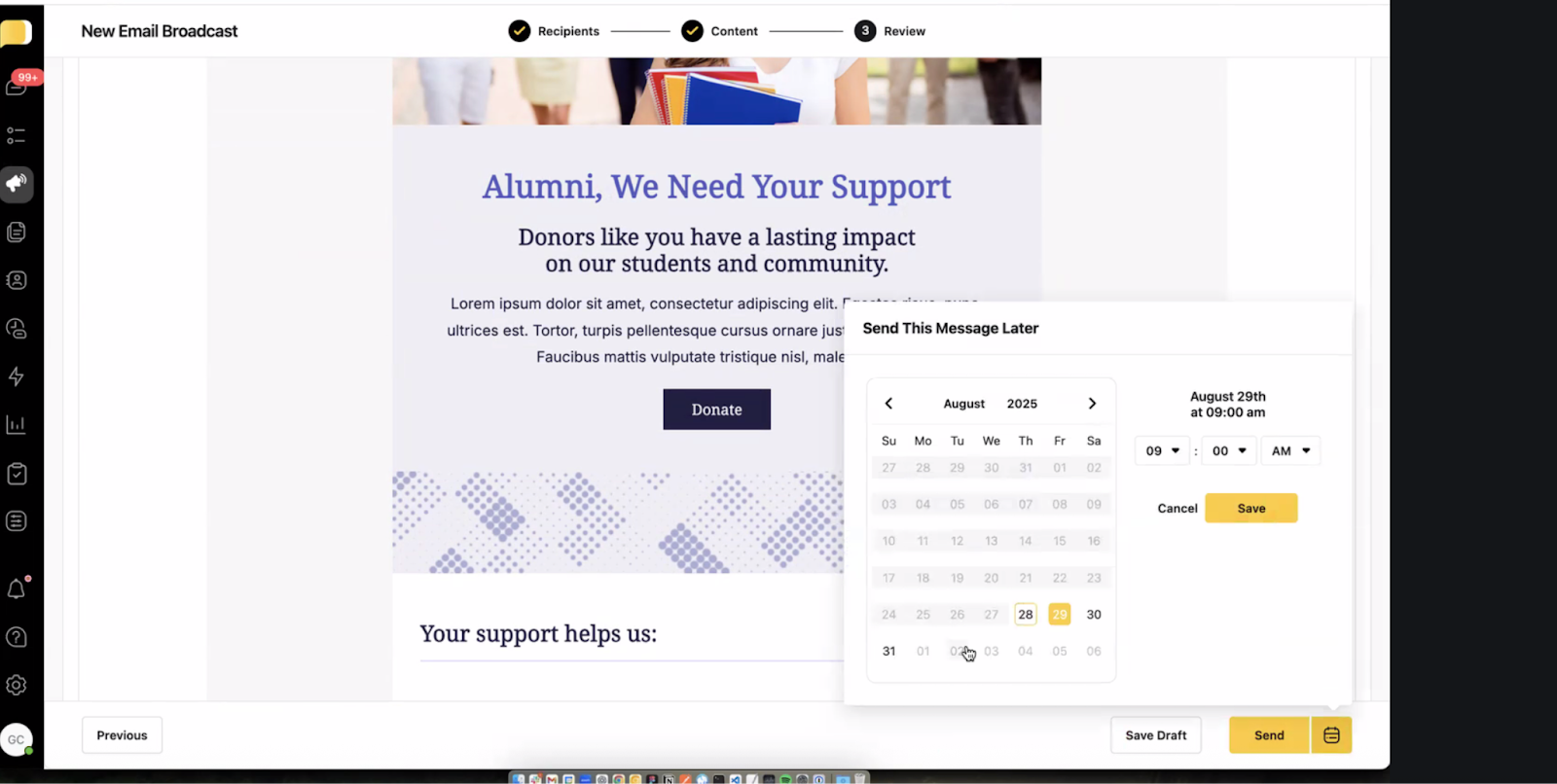Image resolution: width=1557 pixels, height=784 pixels.
Task: Select August 30 in the calendar
Action: pyautogui.click(x=1094, y=615)
